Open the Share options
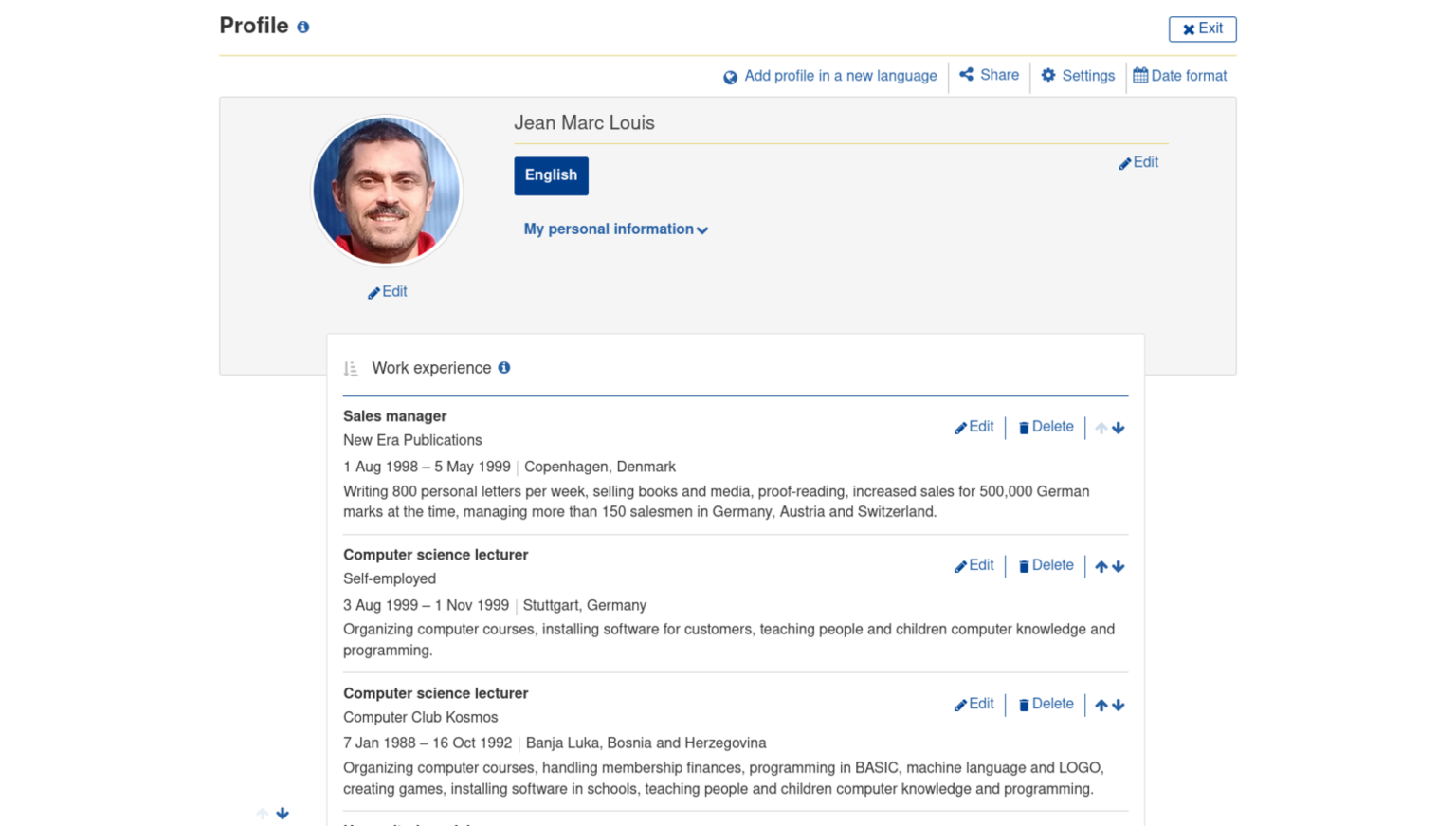This screenshot has width=1456, height=826. pyautogui.click(x=989, y=75)
